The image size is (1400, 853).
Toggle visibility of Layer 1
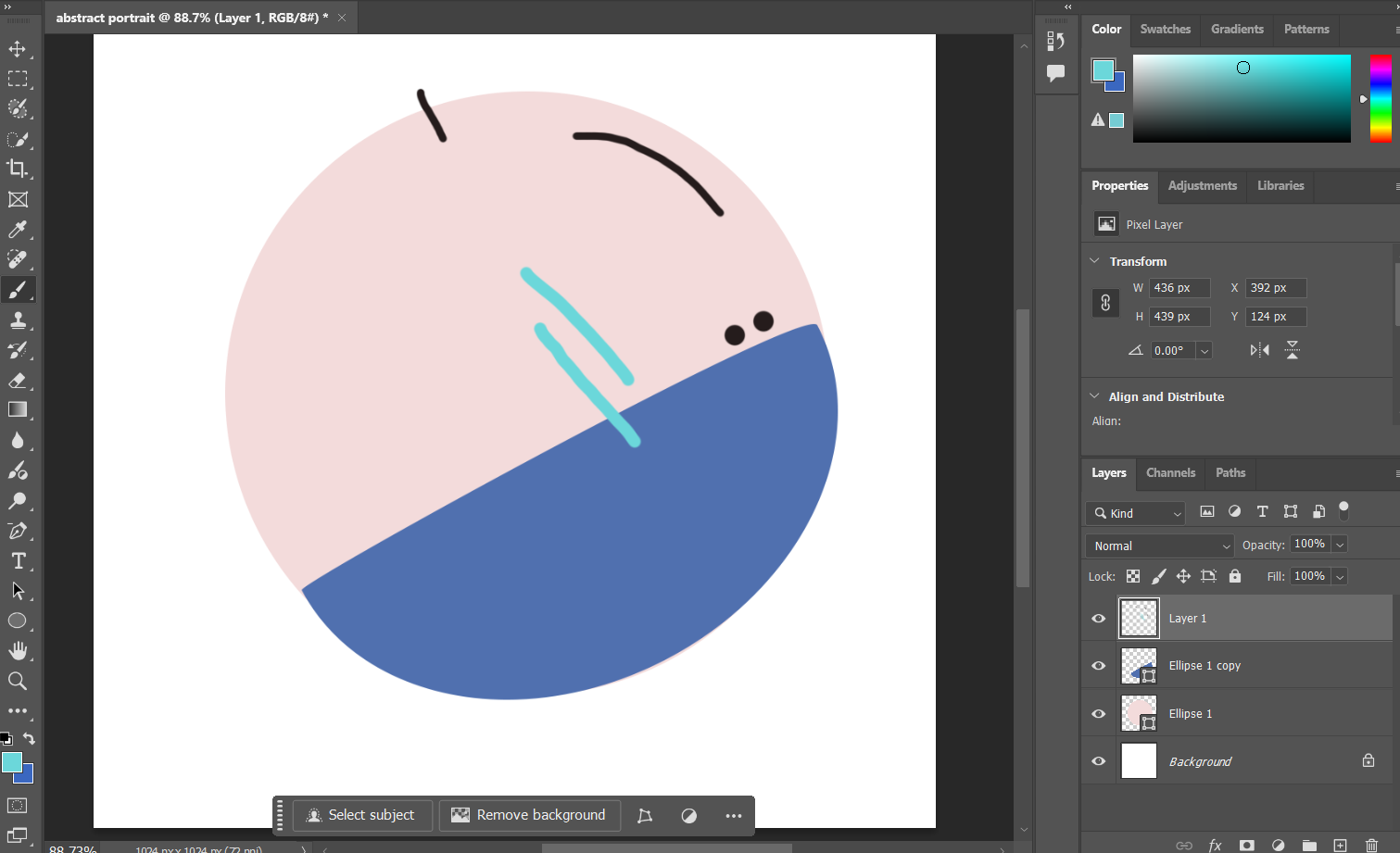1099,619
